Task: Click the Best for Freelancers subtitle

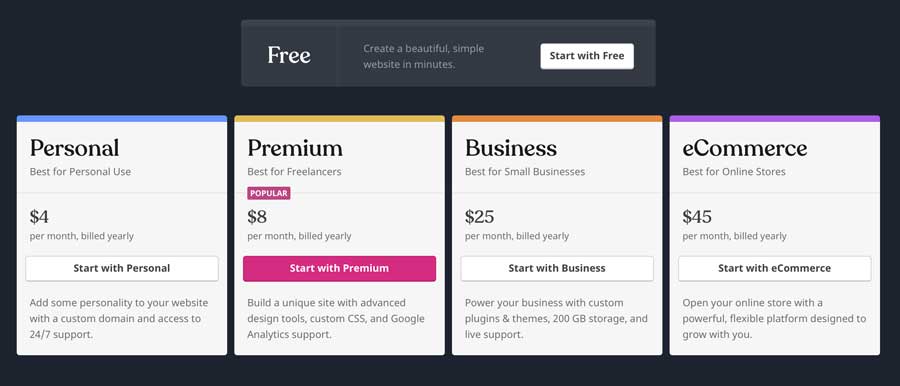Action: click(294, 172)
